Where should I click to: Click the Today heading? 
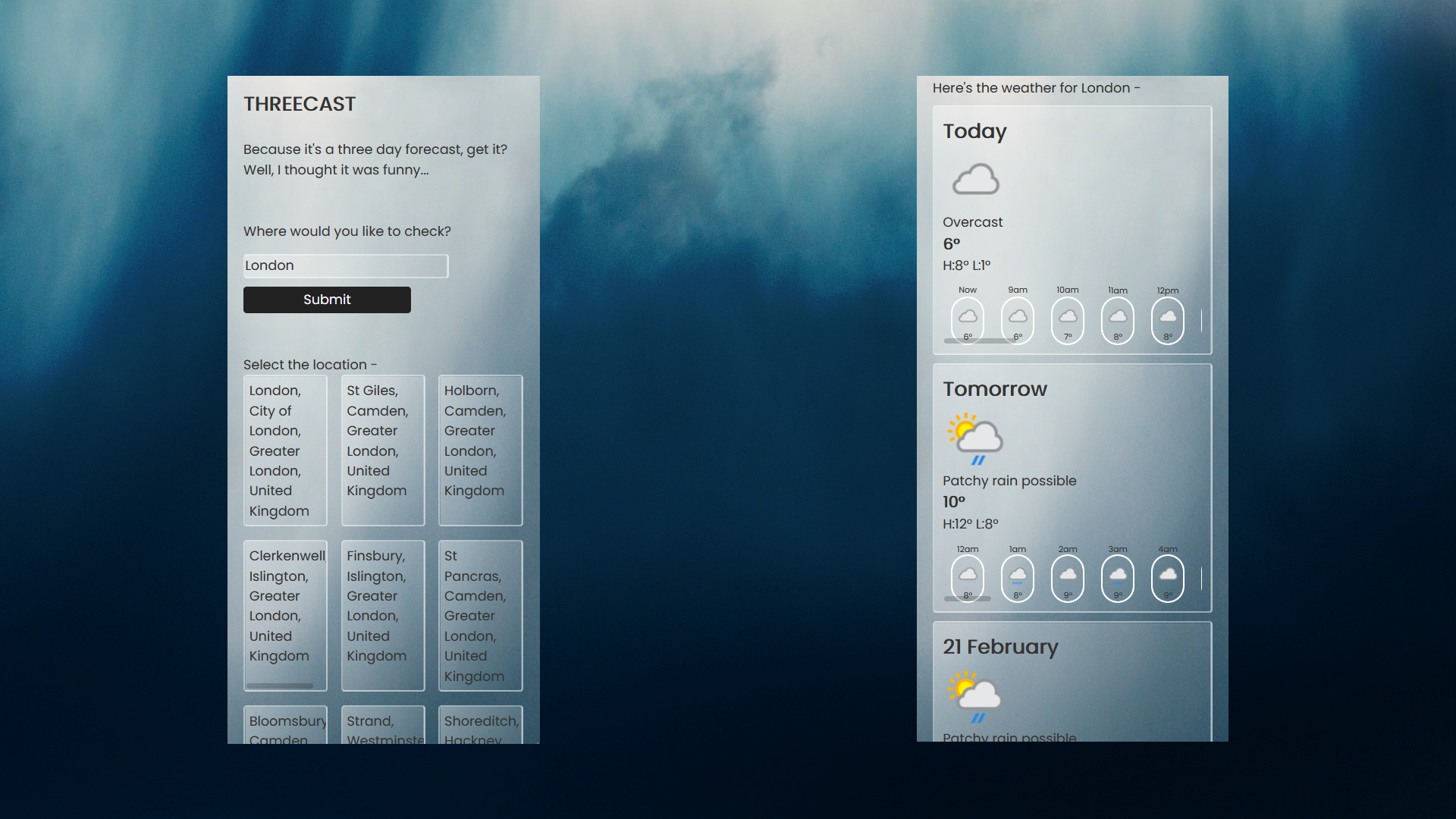974,131
